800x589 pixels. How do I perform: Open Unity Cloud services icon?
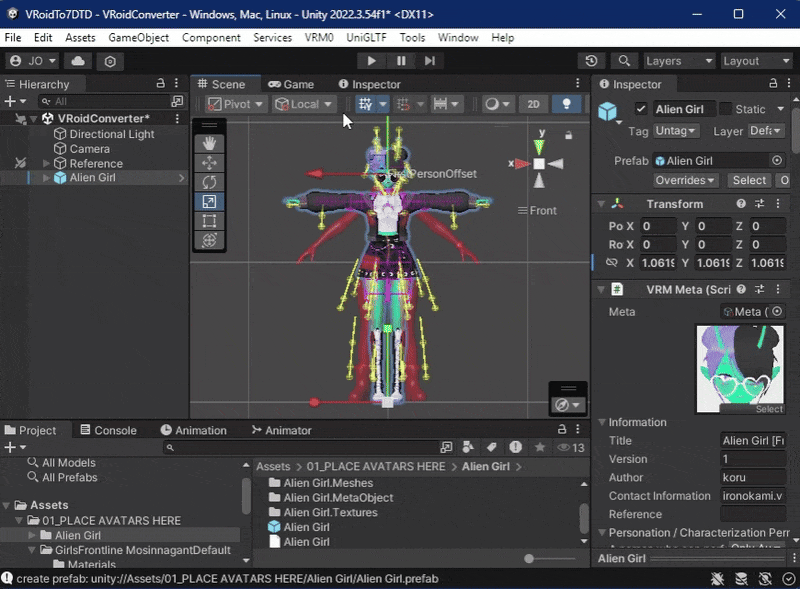78,61
